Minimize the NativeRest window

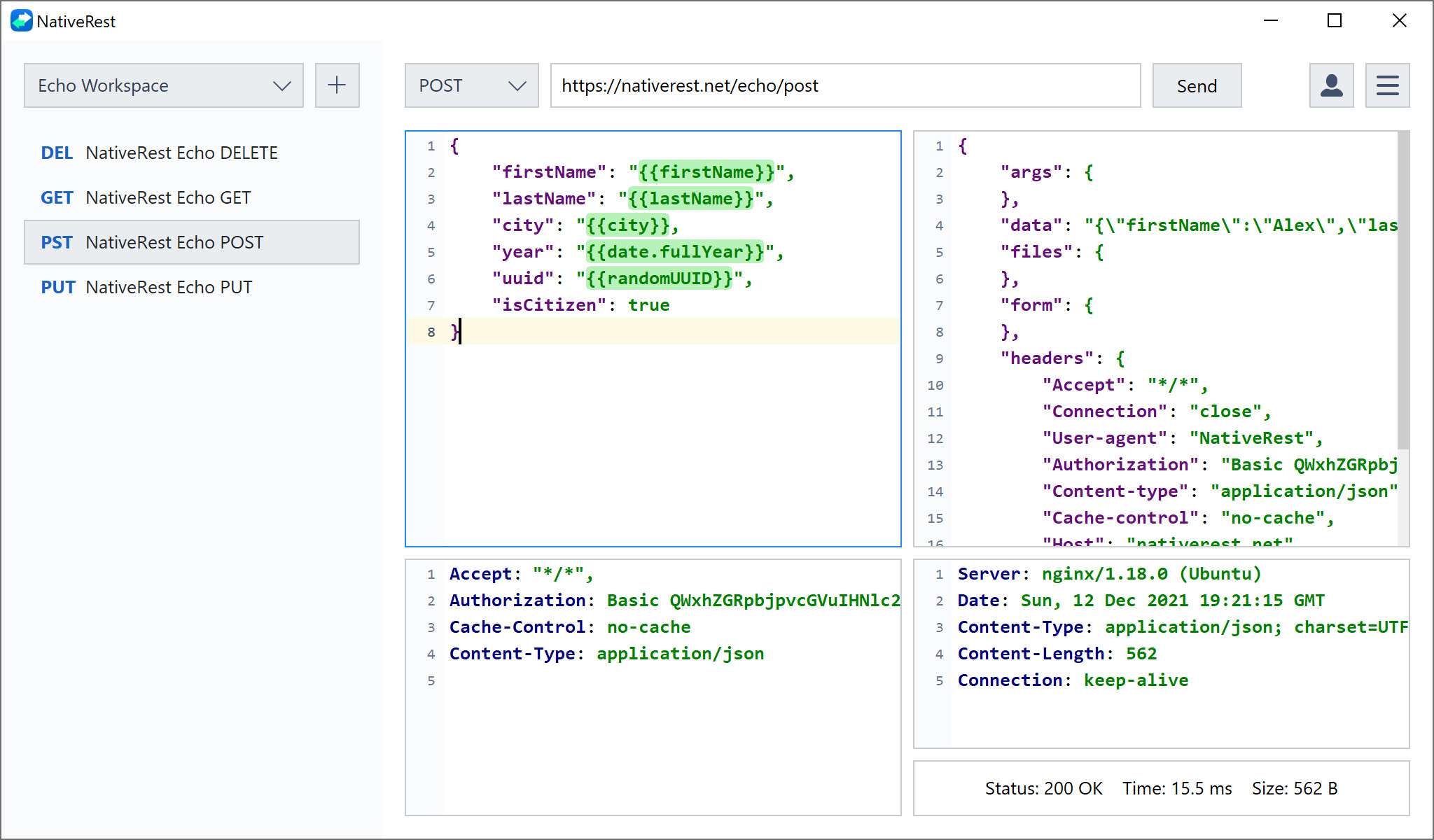tap(1271, 21)
